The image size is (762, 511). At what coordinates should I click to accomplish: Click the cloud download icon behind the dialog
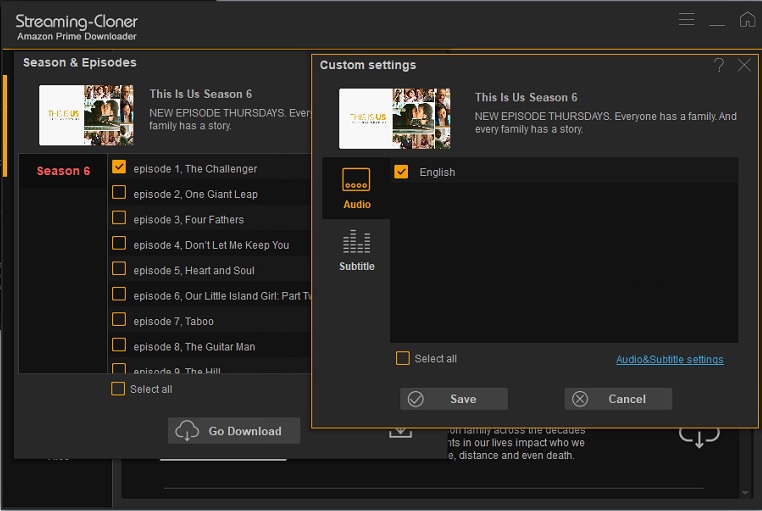point(699,437)
